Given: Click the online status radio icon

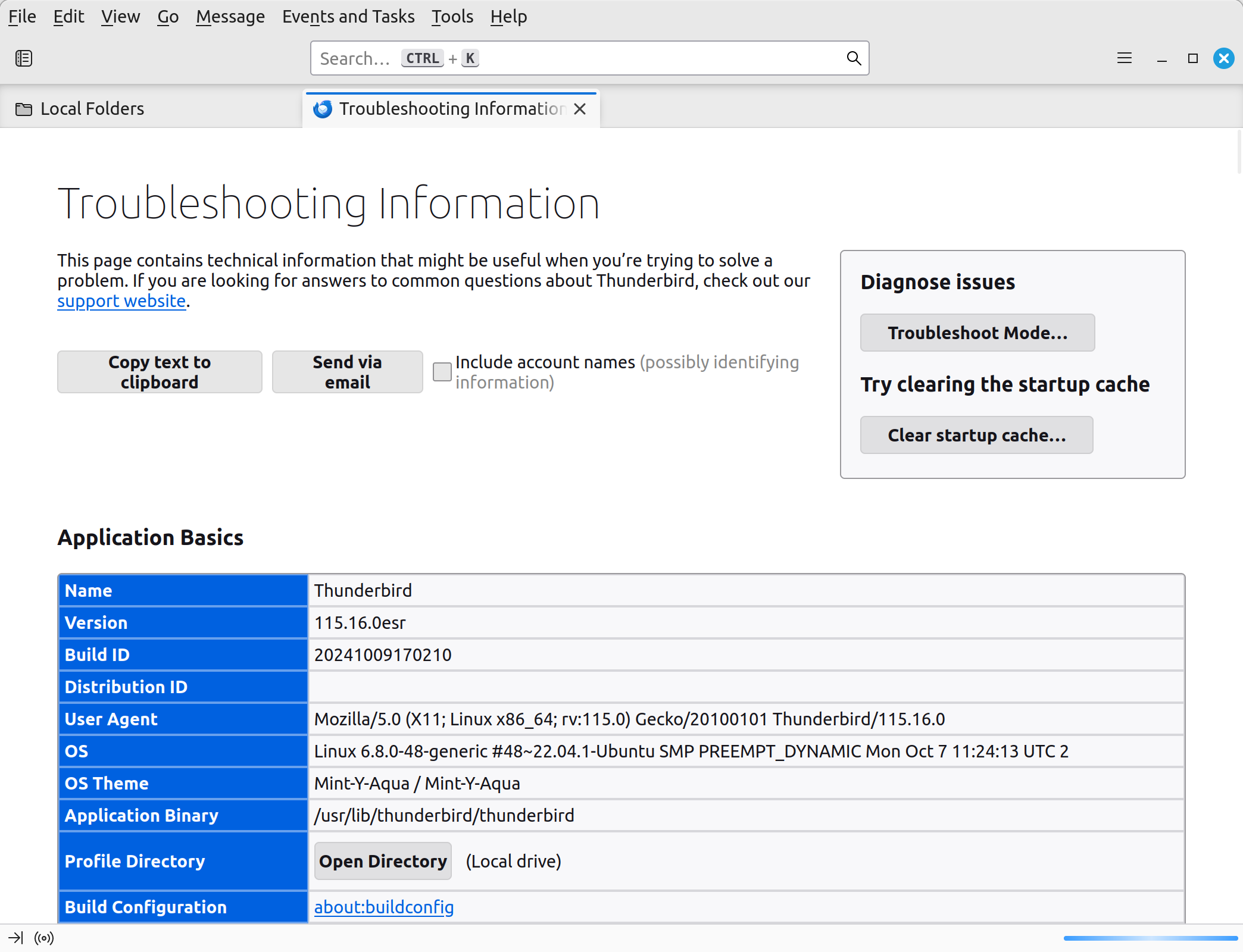Looking at the screenshot, I should coord(44,938).
